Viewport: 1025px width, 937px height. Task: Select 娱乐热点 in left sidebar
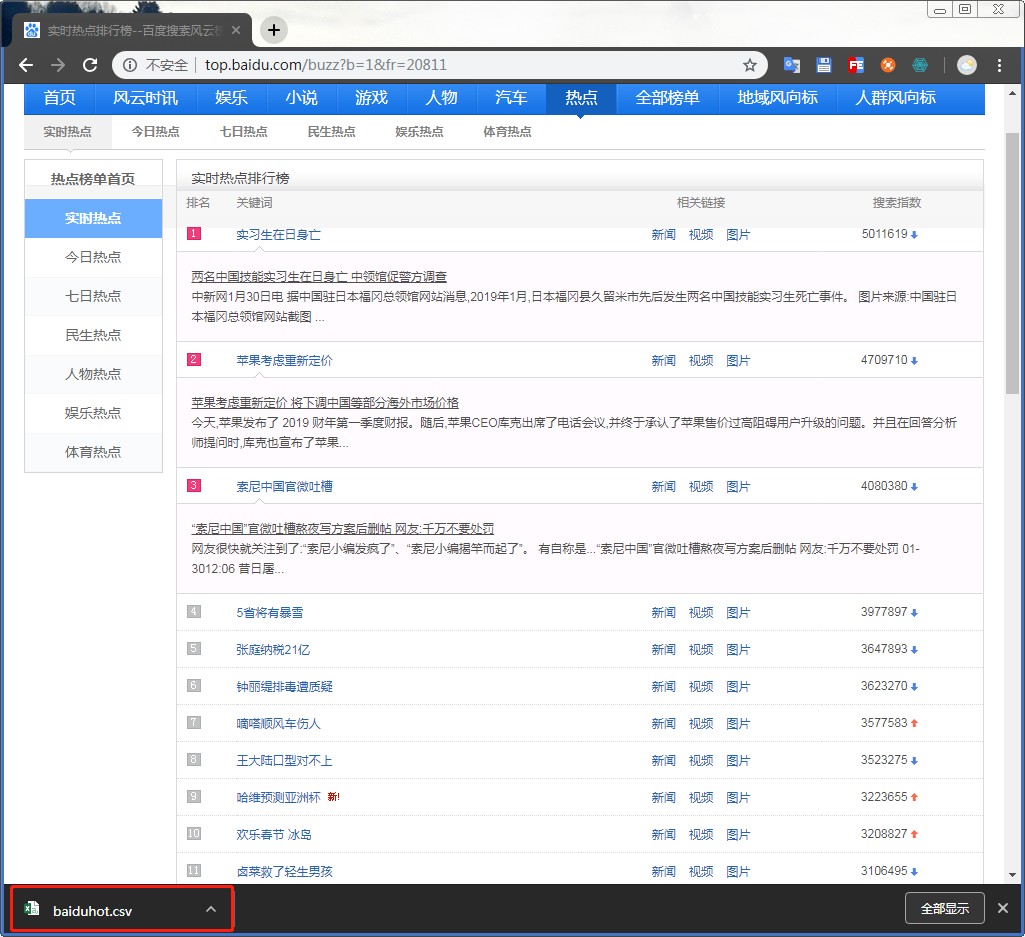93,413
